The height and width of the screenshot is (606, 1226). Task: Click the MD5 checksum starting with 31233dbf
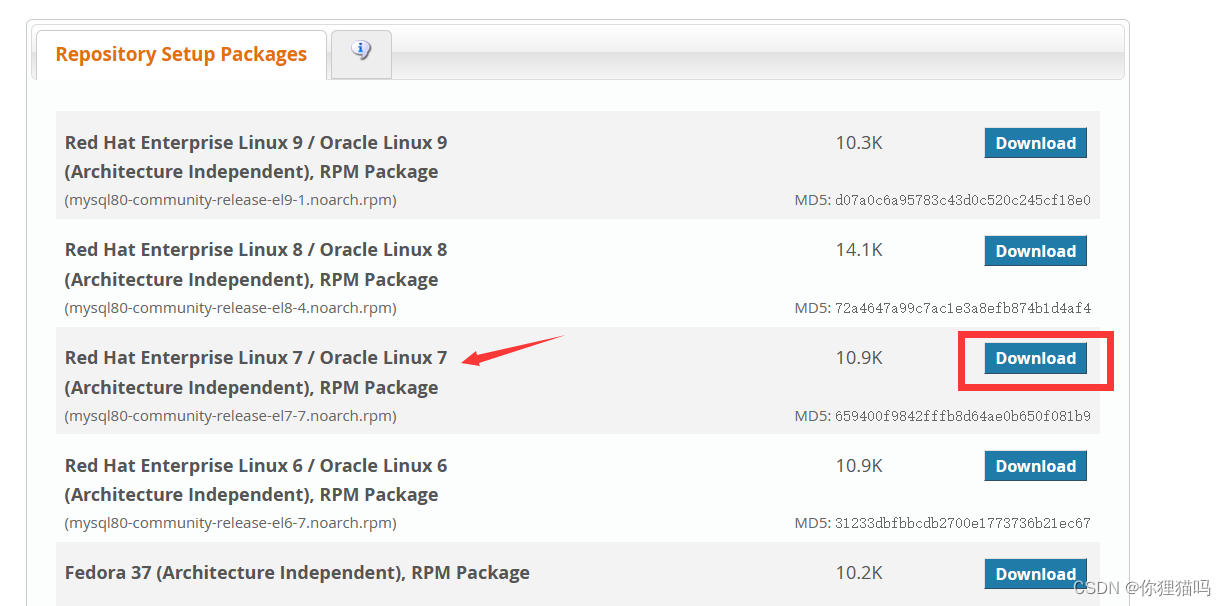point(962,523)
